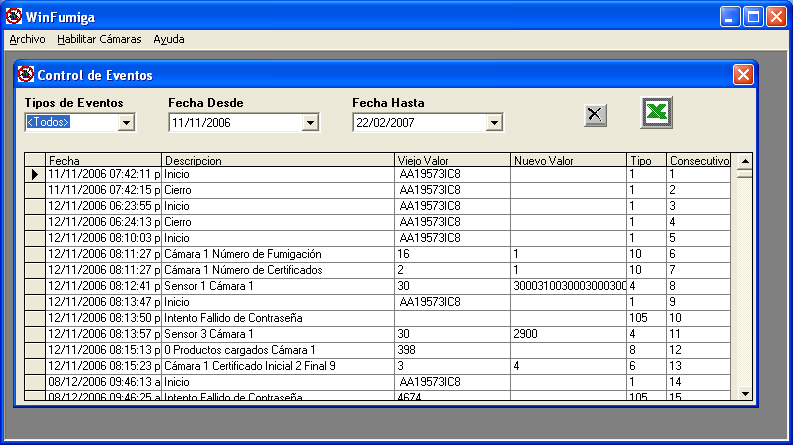
Task: Click Consecutivo cell '14'
Action: (698, 382)
